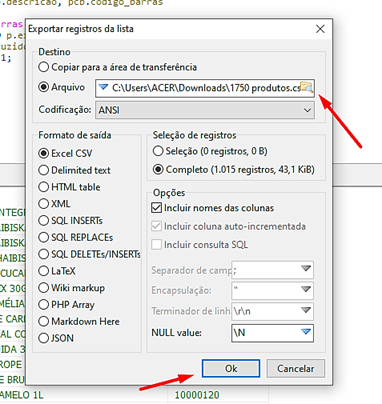The image size is (382, 404).
Task: Toggle Incluir nomes das colunas checkbox
Action: 213,208
